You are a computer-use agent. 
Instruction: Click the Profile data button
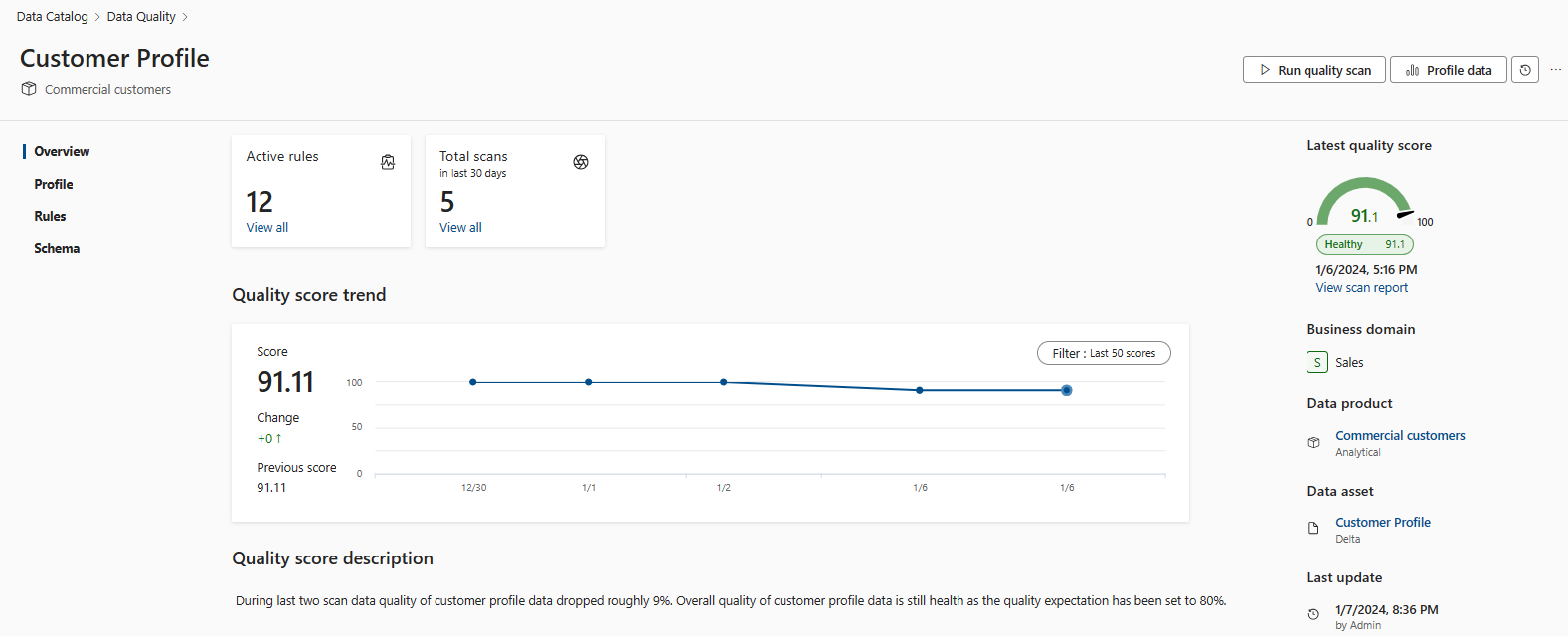[1448, 70]
